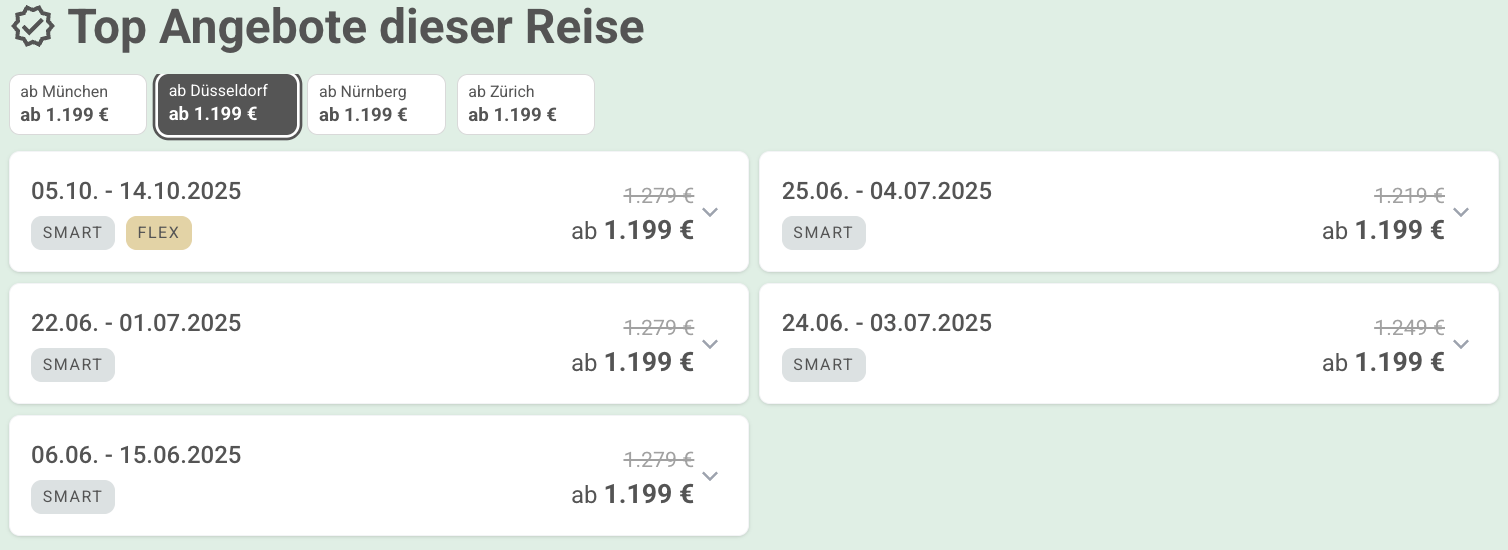1508x550 pixels.
Task: Click SMART tag on 22.06. - 01.07.2025 offer
Action: [x=73, y=365]
